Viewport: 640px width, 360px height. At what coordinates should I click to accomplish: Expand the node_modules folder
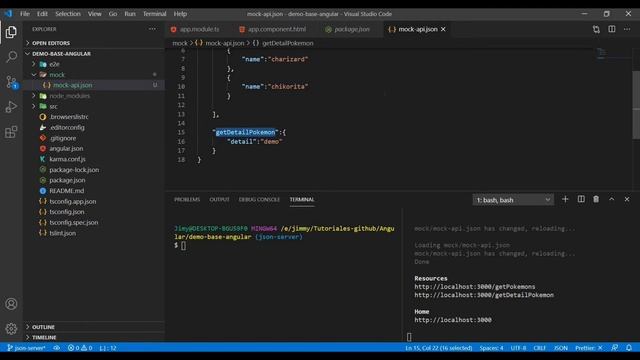click(69, 96)
